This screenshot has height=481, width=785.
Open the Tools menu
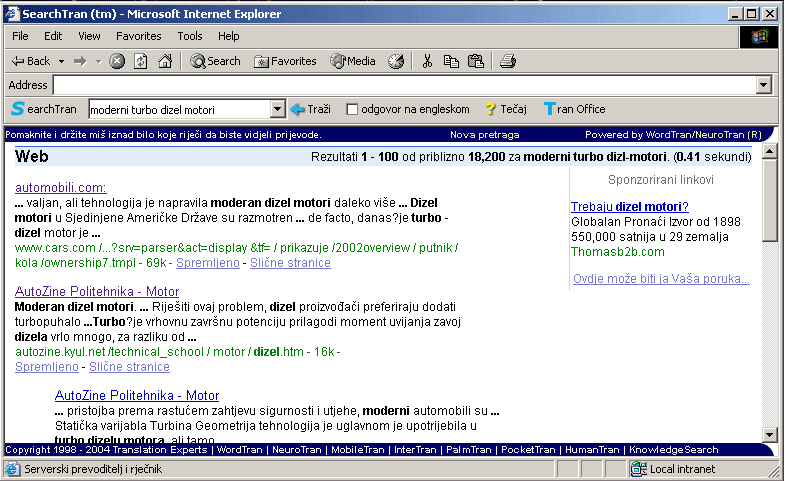pos(190,36)
